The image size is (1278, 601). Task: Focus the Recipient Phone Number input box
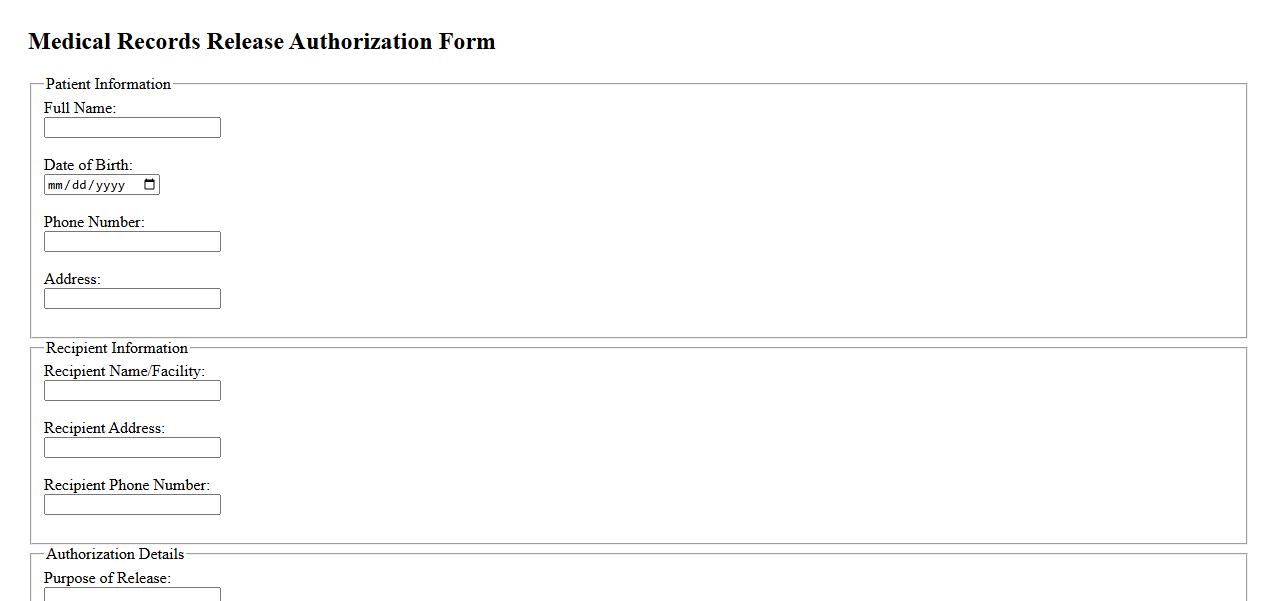(132, 505)
